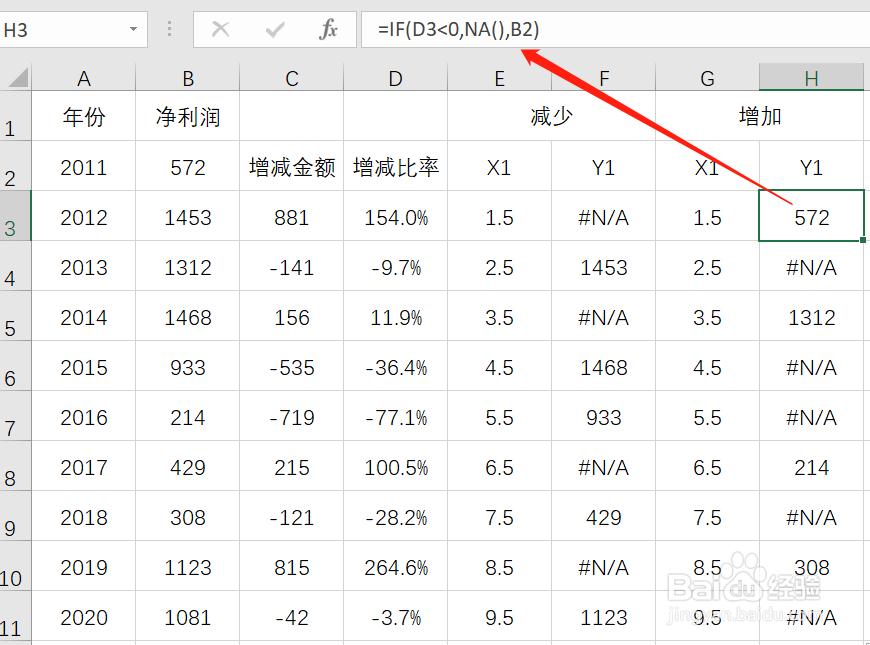The image size is (870, 645).
Task: Click the 增减金额 header cell
Action: coord(291,166)
